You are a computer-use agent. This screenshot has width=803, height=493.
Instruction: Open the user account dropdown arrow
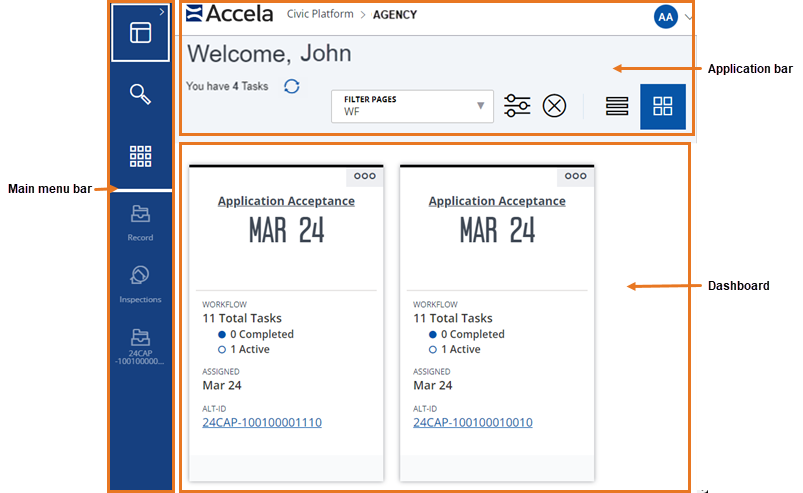coord(689,17)
